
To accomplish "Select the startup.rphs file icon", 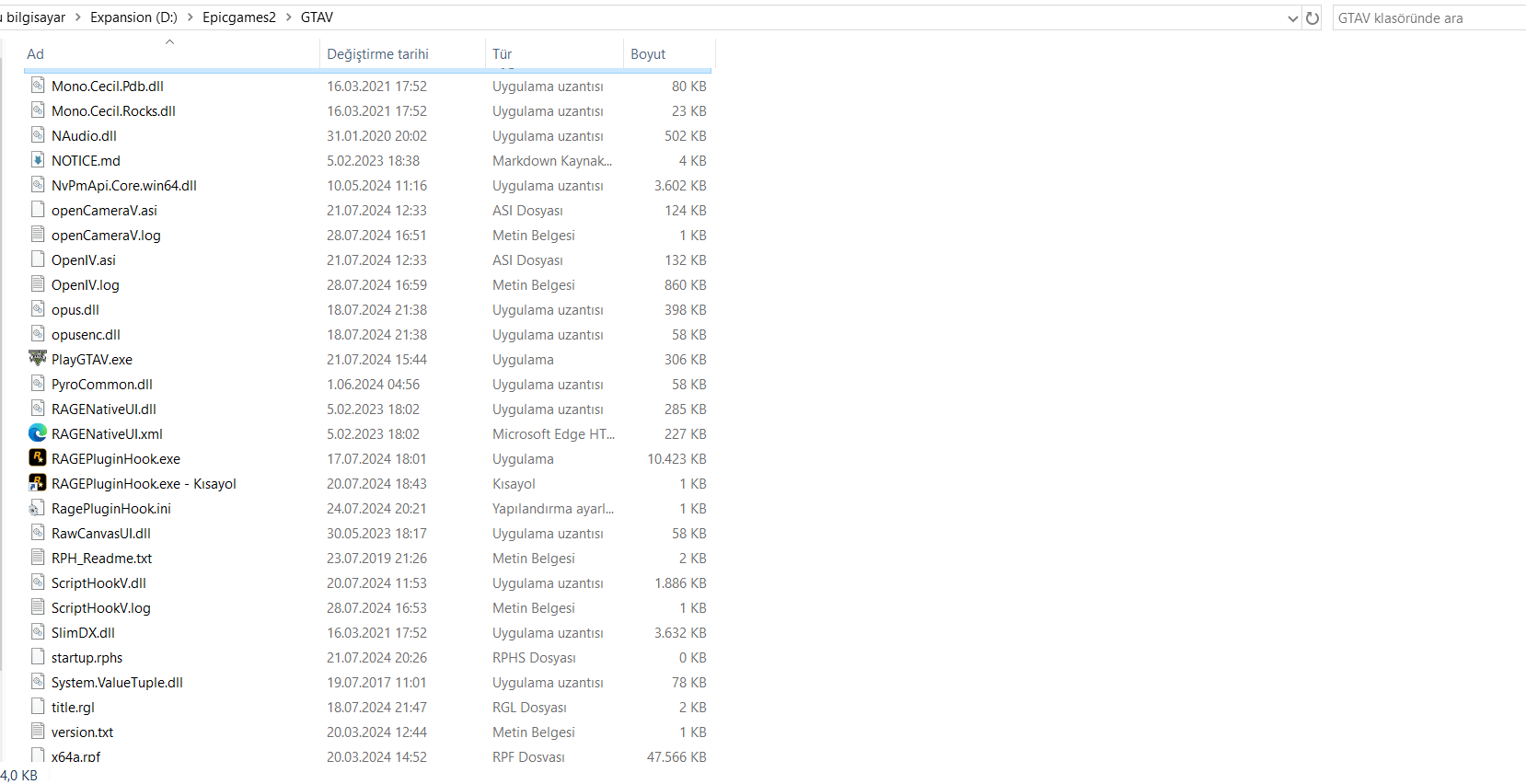I will pyautogui.click(x=38, y=657).
